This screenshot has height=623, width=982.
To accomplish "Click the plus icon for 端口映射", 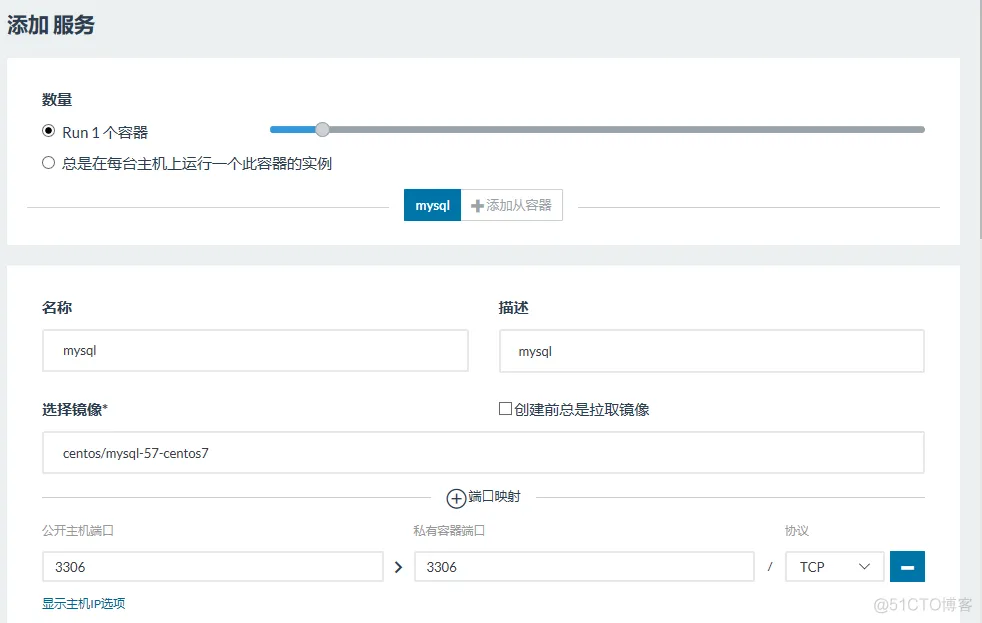I will (x=456, y=498).
